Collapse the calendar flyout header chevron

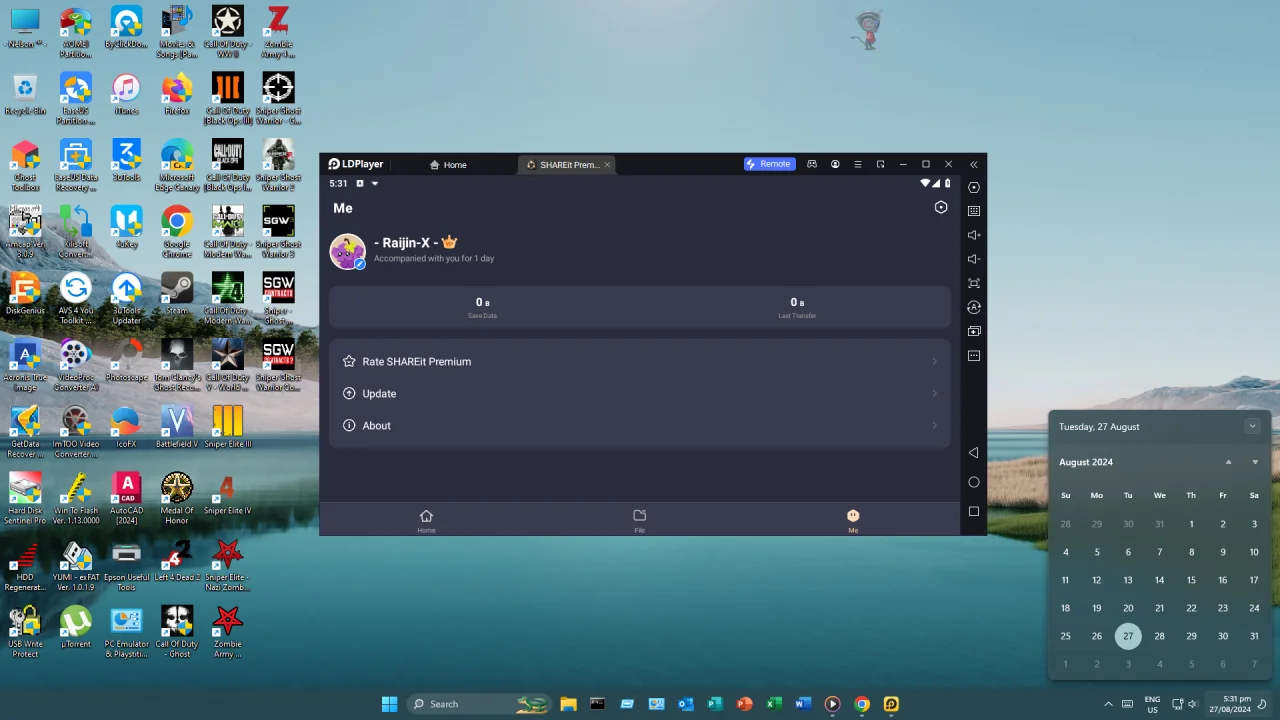(1252, 426)
